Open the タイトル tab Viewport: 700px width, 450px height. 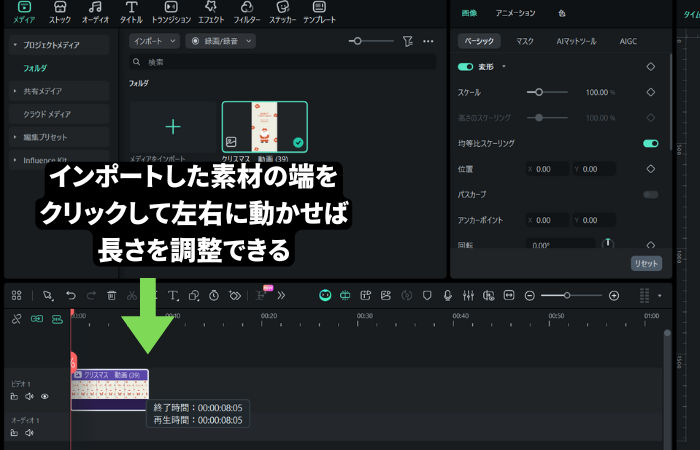pos(131,12)
